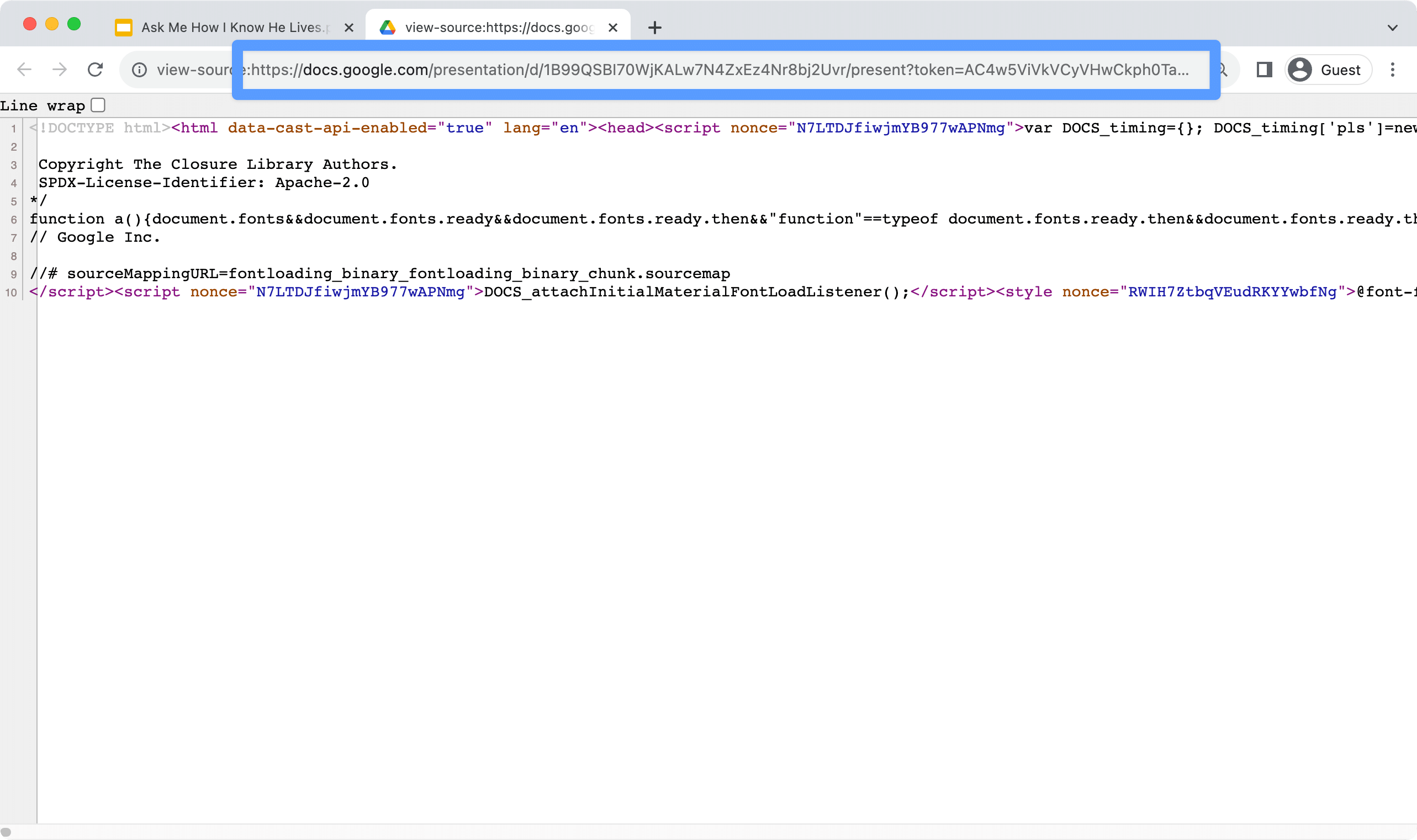Click the '<!DOCTYPE html>' text
1417x840 pixels.
coord(101,128)
